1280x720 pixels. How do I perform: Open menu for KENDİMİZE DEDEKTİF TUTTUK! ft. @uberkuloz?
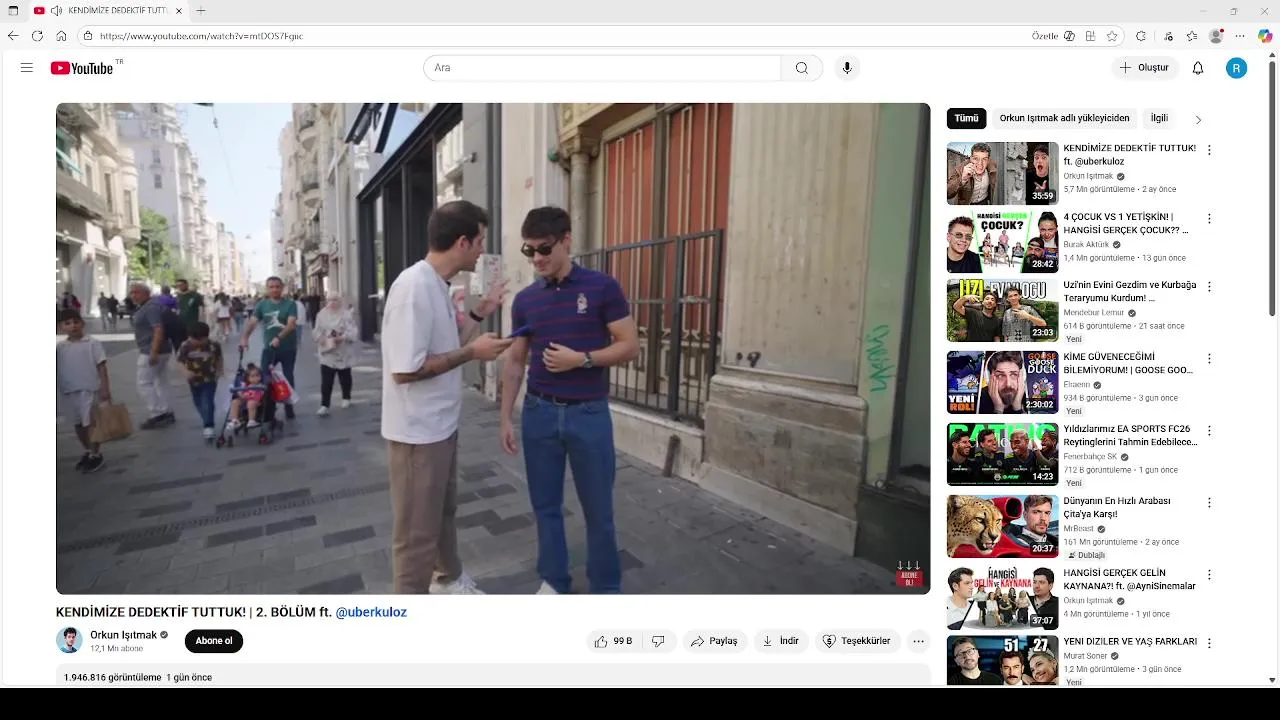tap(1209, 150)
